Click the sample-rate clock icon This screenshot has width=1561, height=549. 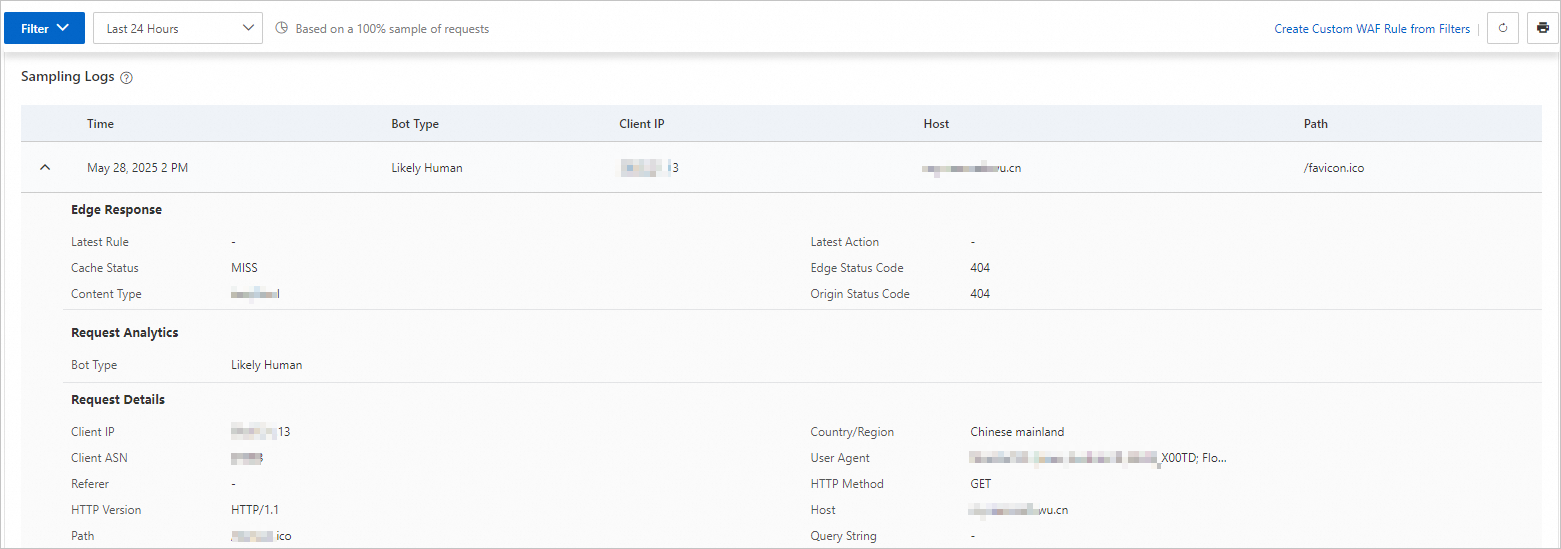tap(281, 29)
